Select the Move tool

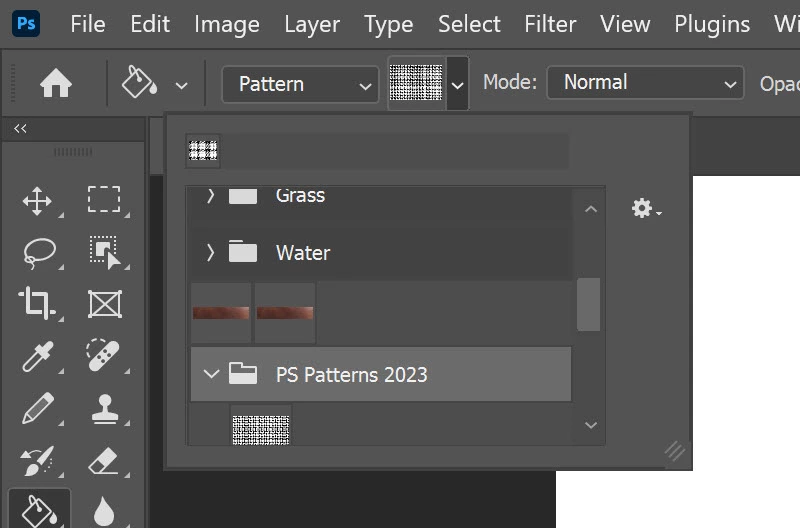(x=37, y=200)
